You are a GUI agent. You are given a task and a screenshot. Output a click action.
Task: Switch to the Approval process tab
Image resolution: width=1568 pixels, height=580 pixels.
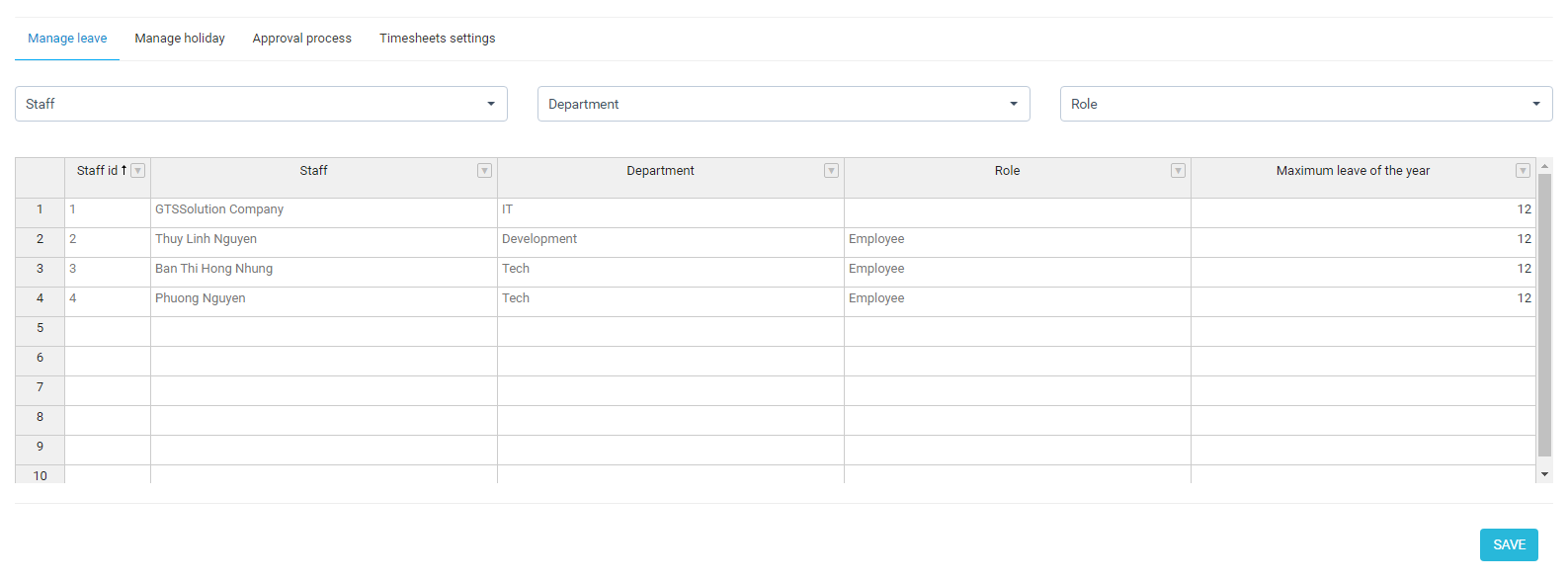pos(302,39)
